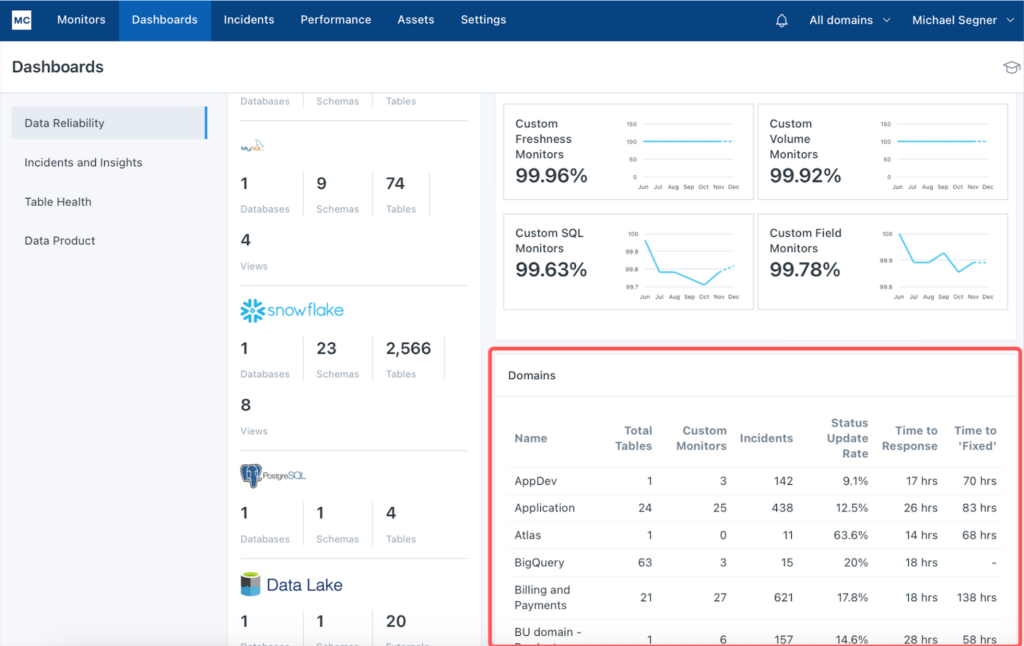Viewport: 1024px width, 646px height.
Task: Click the Snowflake logo
Action: click(x=292, y=311)
